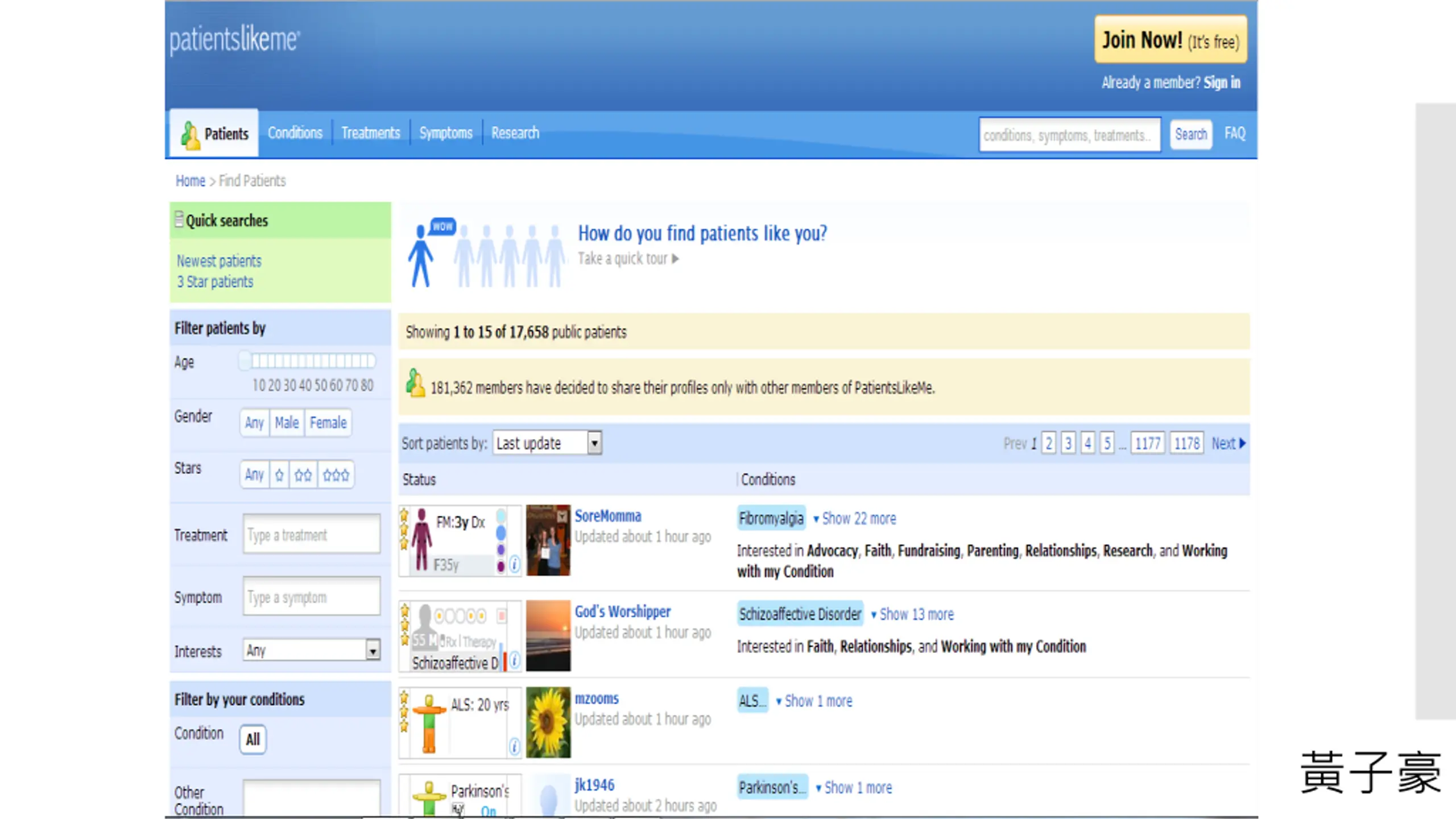The image size is (1456, 819).
Task: Open the Schizoaffective Disorder tag
Action: point(800,614)
